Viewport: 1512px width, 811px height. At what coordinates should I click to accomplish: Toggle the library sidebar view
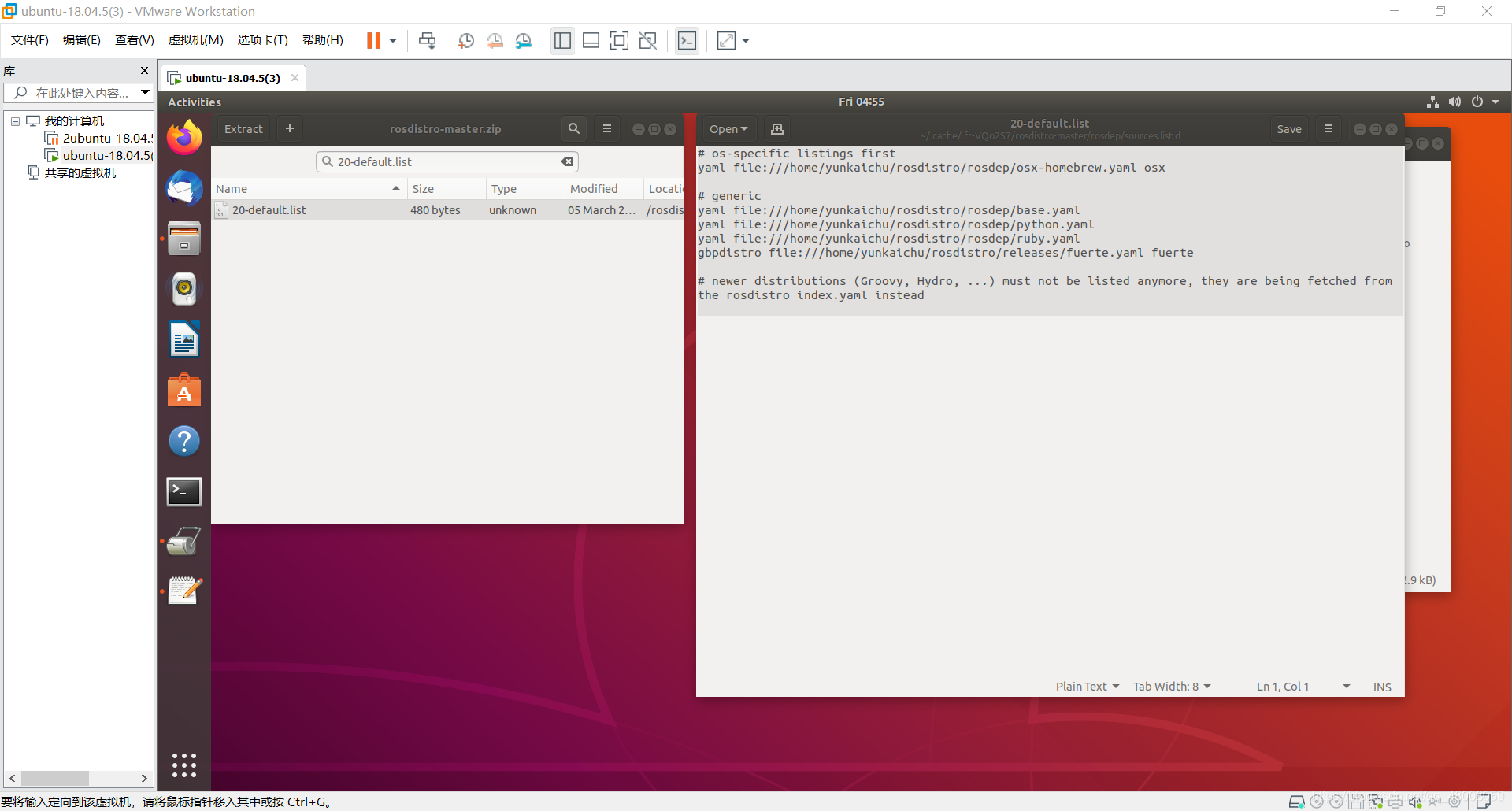pos(562,40)
